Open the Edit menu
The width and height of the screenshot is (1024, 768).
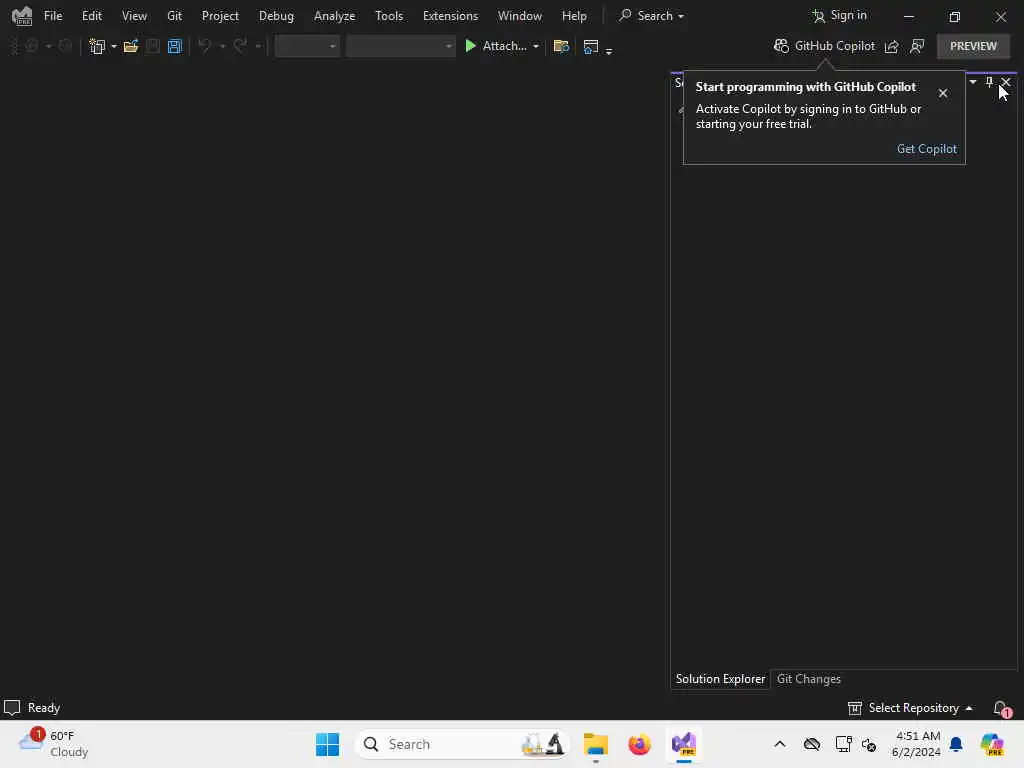click(91, 16)
